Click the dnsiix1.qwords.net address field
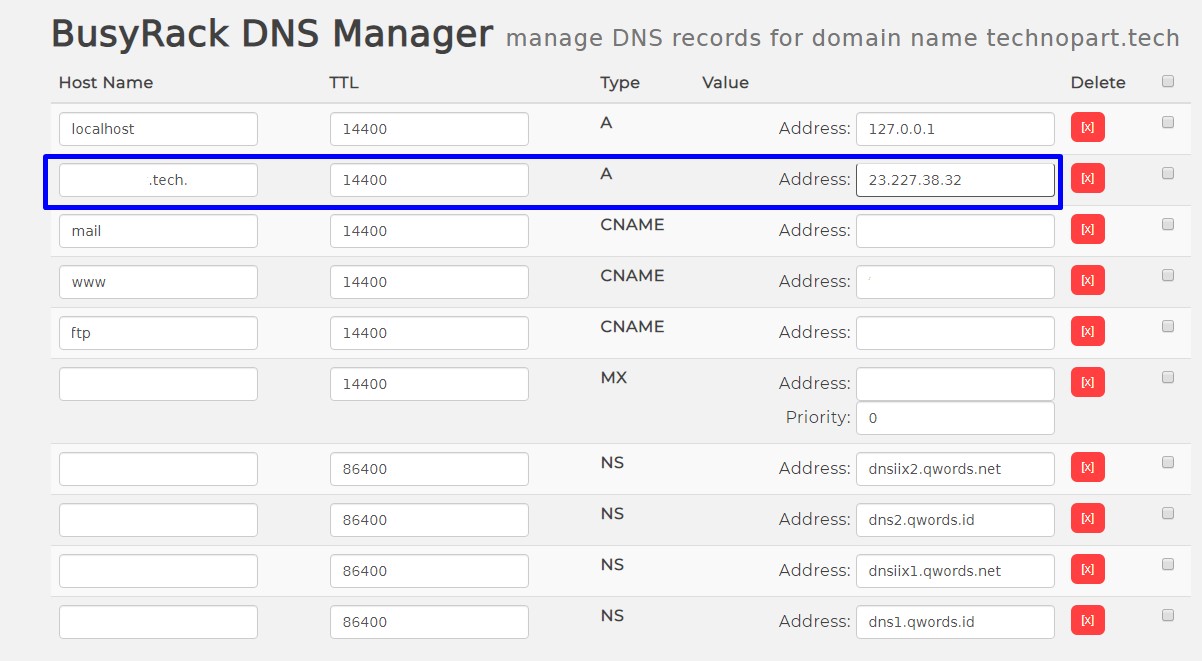This screenshot has height=661, width=1202. click(x=954, y=571)
